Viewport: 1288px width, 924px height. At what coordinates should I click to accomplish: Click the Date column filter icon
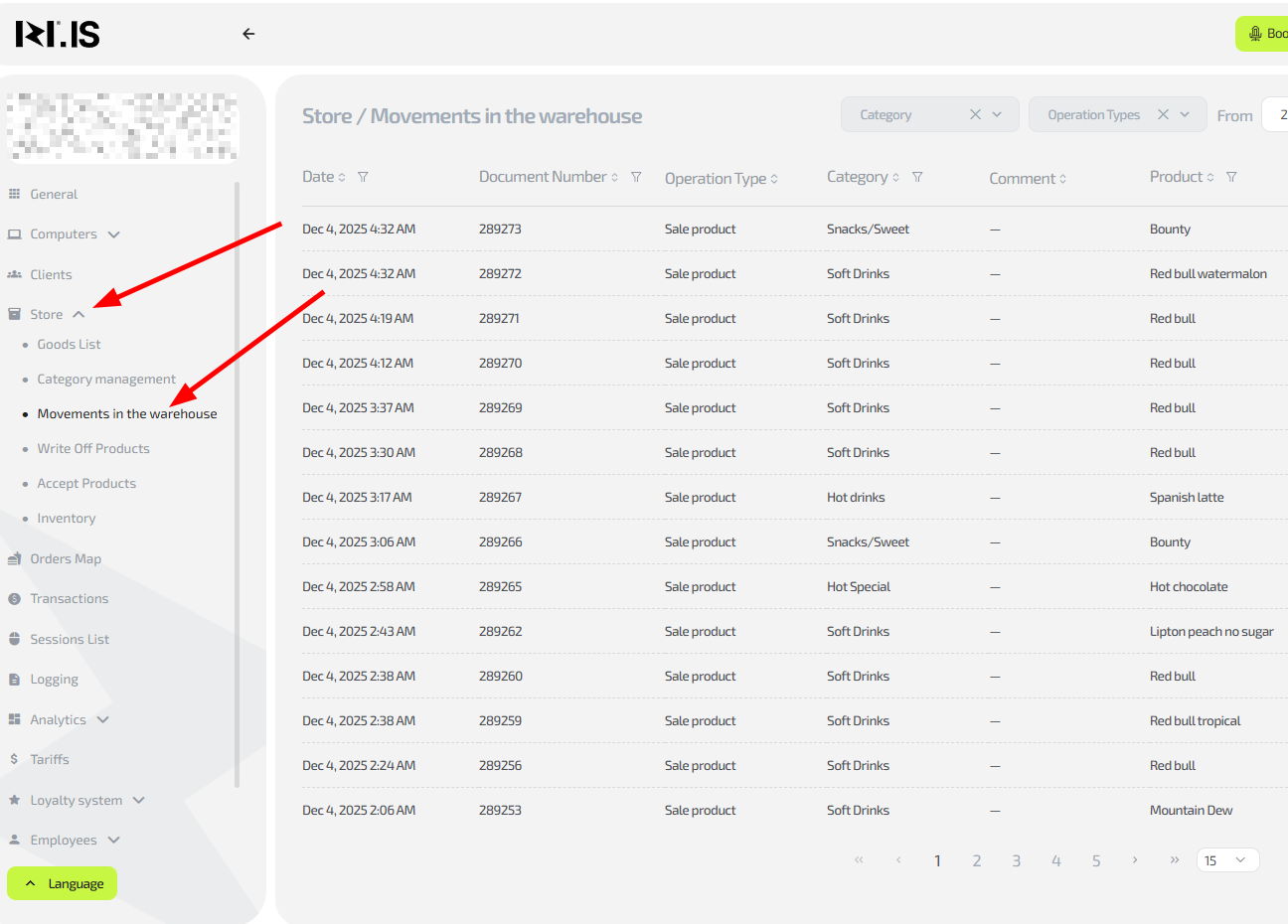pyautogui.click(x=363, y=177)
